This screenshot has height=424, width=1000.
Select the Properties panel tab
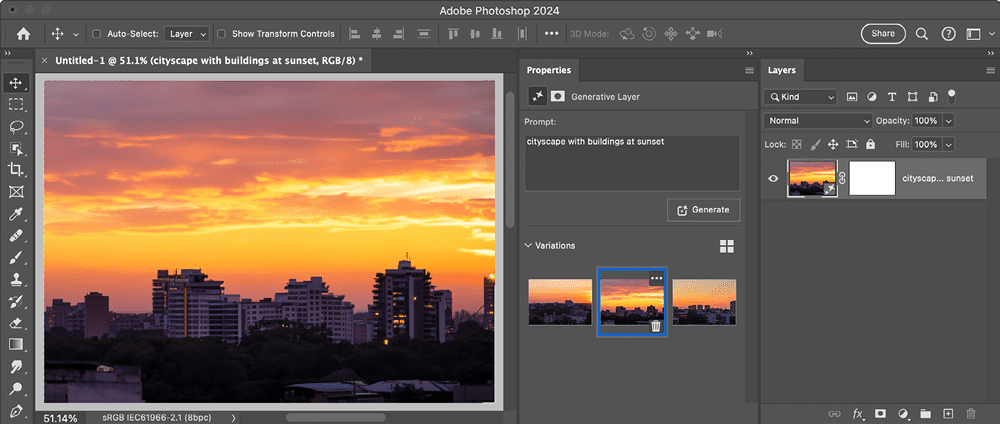pyautogui.click(x=548, y=70)
